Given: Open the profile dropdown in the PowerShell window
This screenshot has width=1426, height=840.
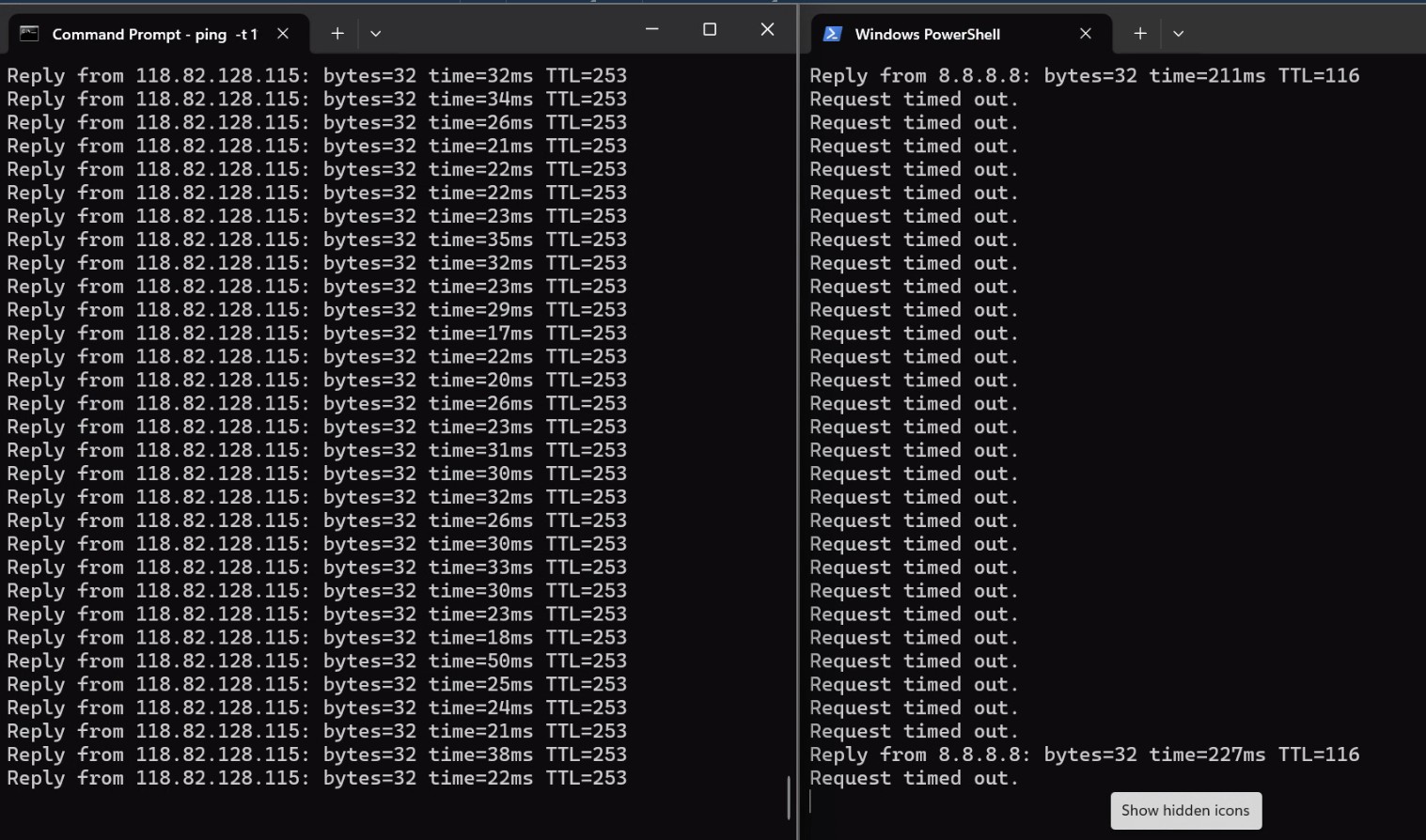Looking at the screenshot, I should click(1179, 34).
